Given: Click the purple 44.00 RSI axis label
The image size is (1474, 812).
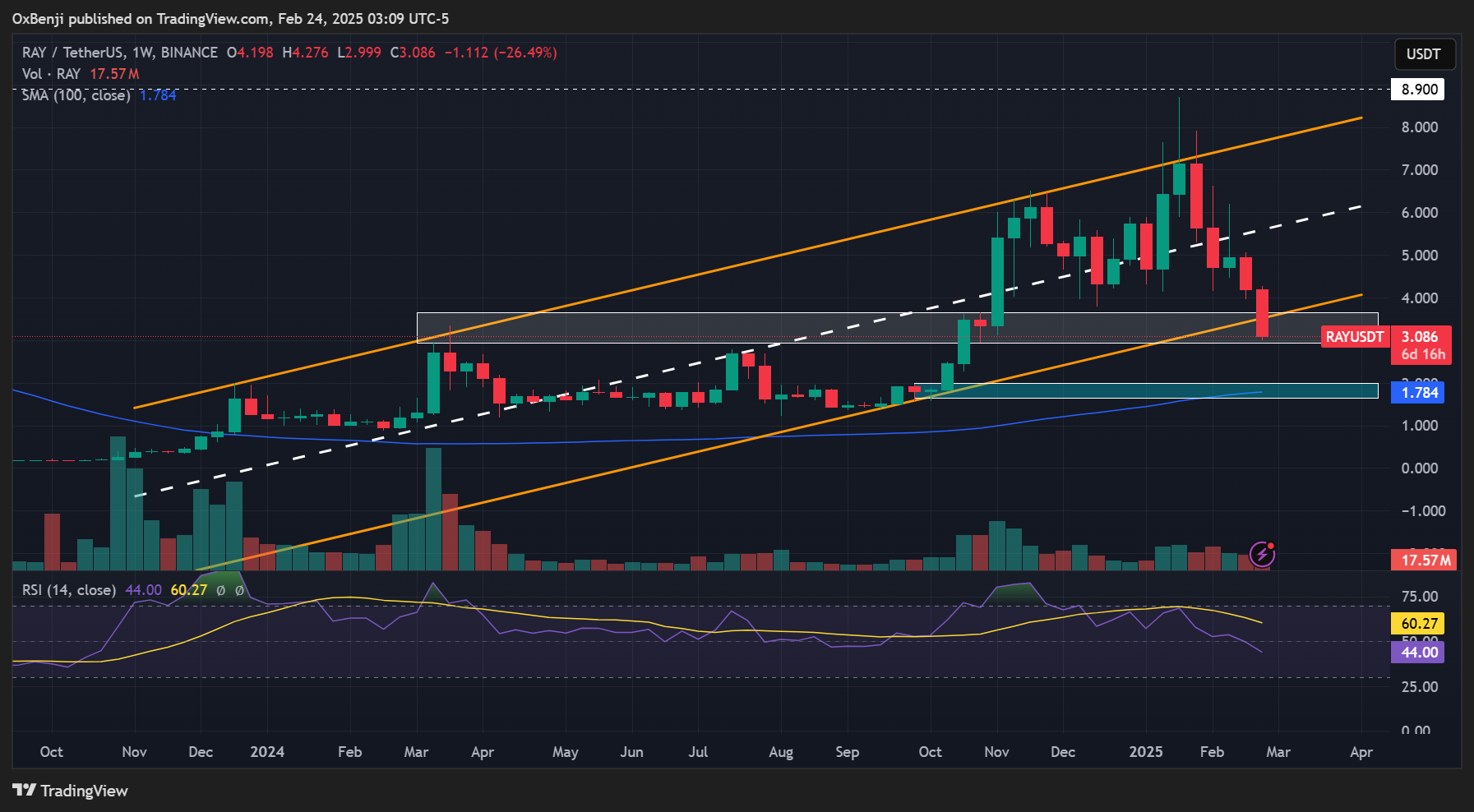Looking at the screenshot, I should [1419, 653].
